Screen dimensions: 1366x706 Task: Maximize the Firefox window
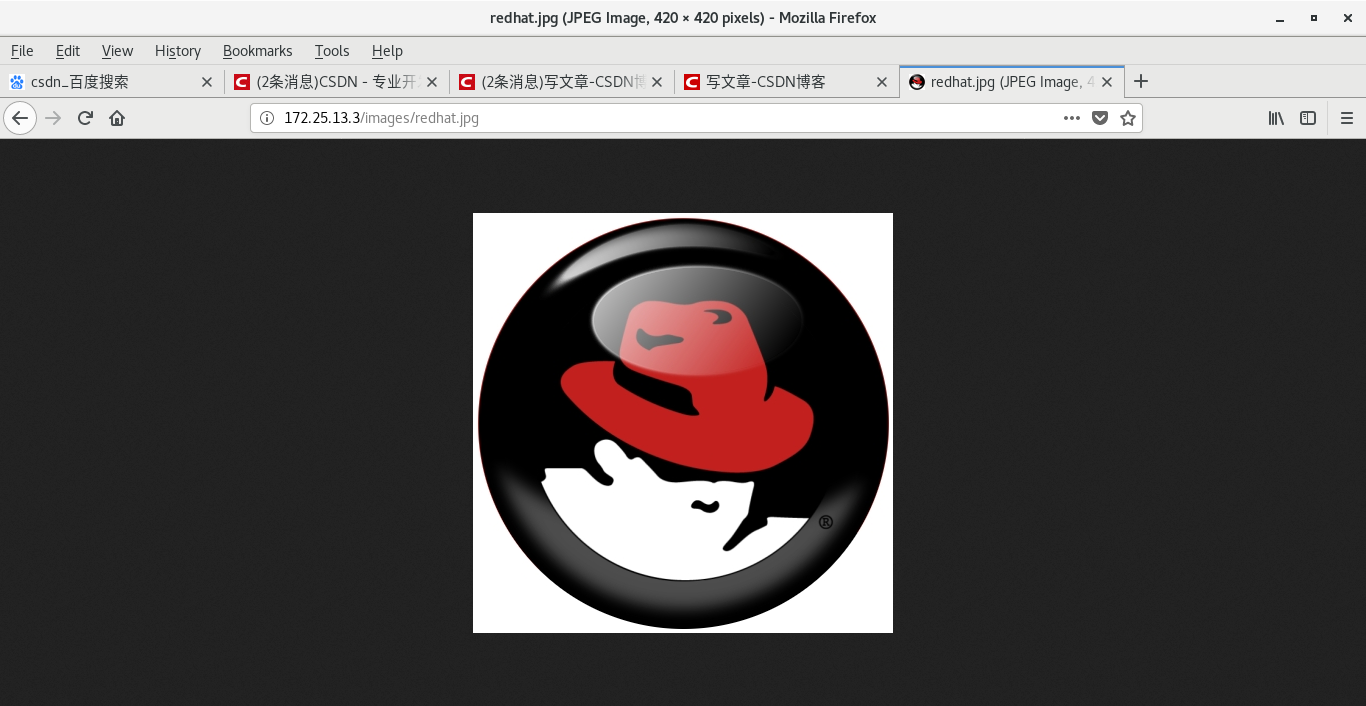point(1314,18)
